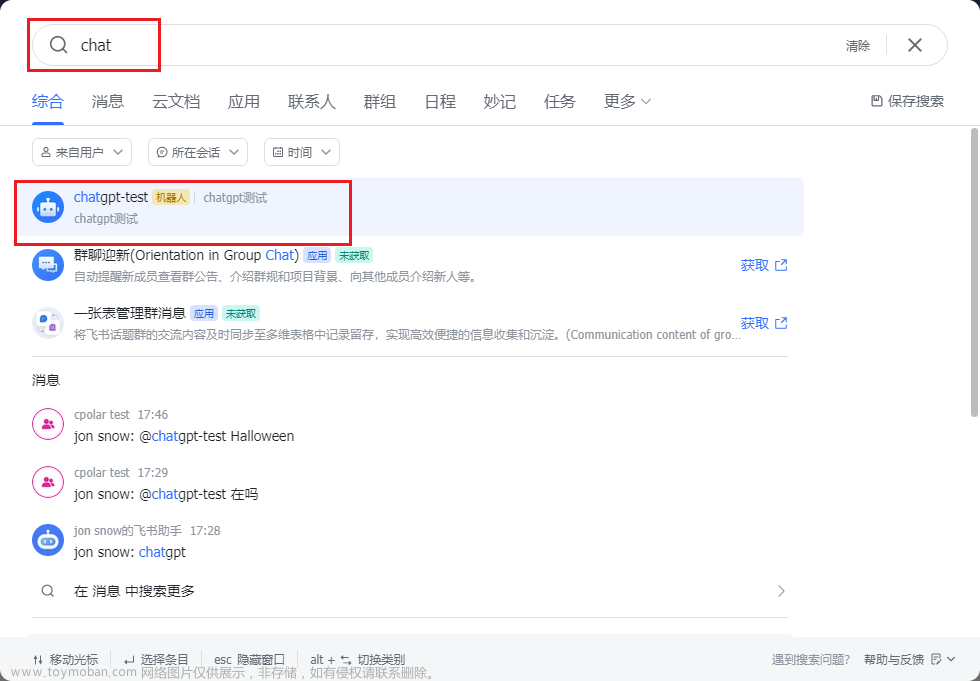
Task: Click the 'cpolar test 17:46' sender line
Action: pyautogui.click(x=121, y=414)
